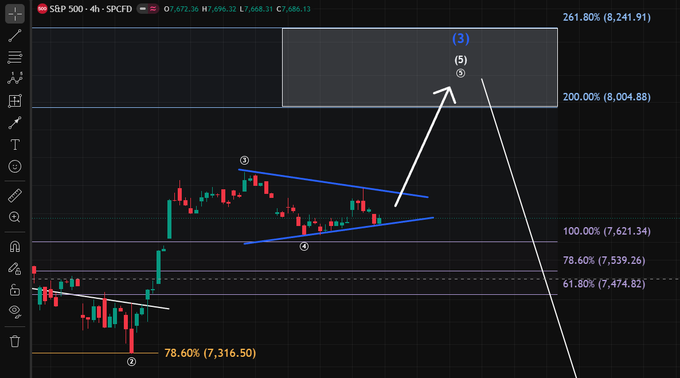
Task: Click the grey dash market status indicator
Action: pyautogui.click(x=143, y=9)
